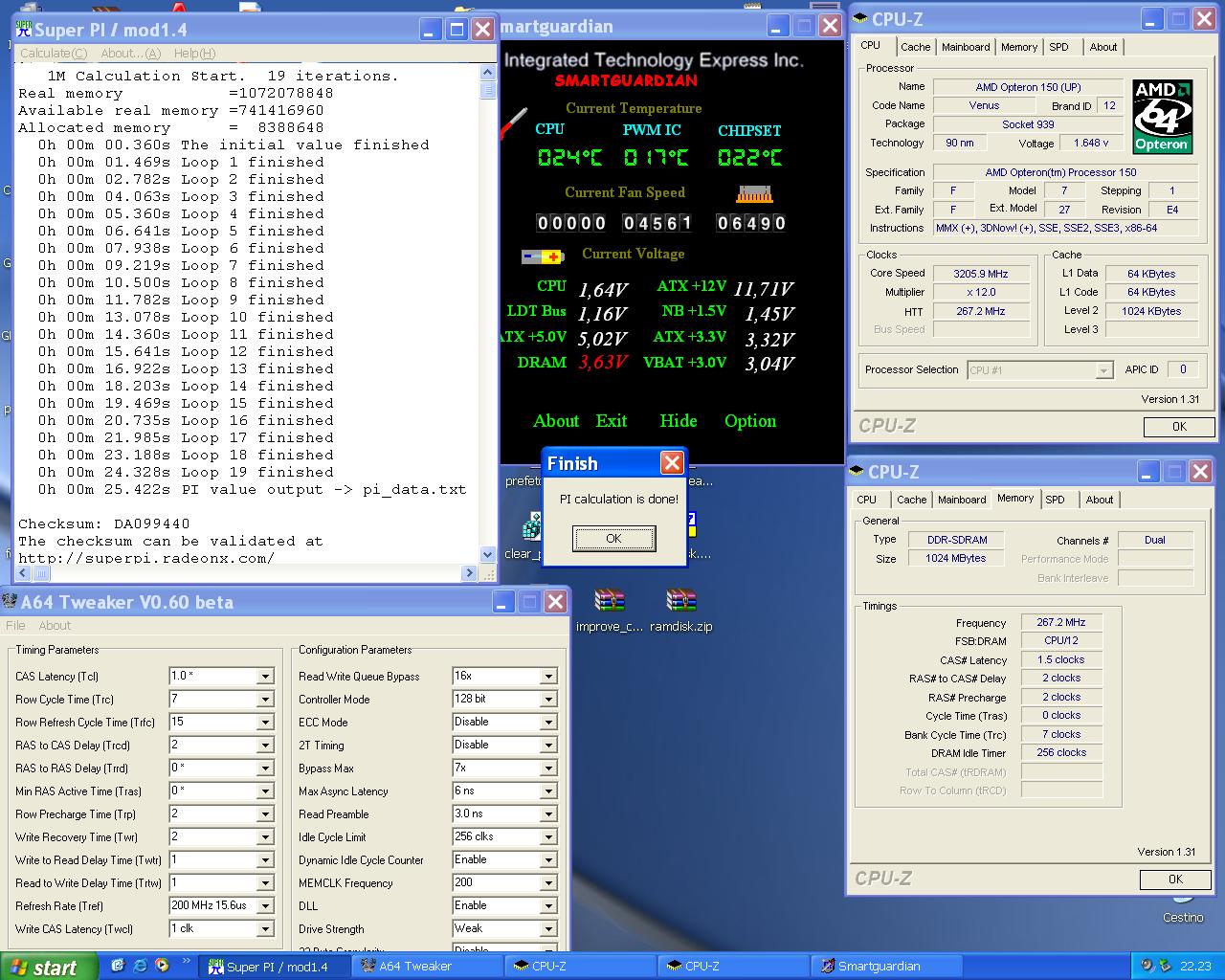
Task: Switch to A64 Tweaker in the taskbar
Action: (x=428, y=966)
